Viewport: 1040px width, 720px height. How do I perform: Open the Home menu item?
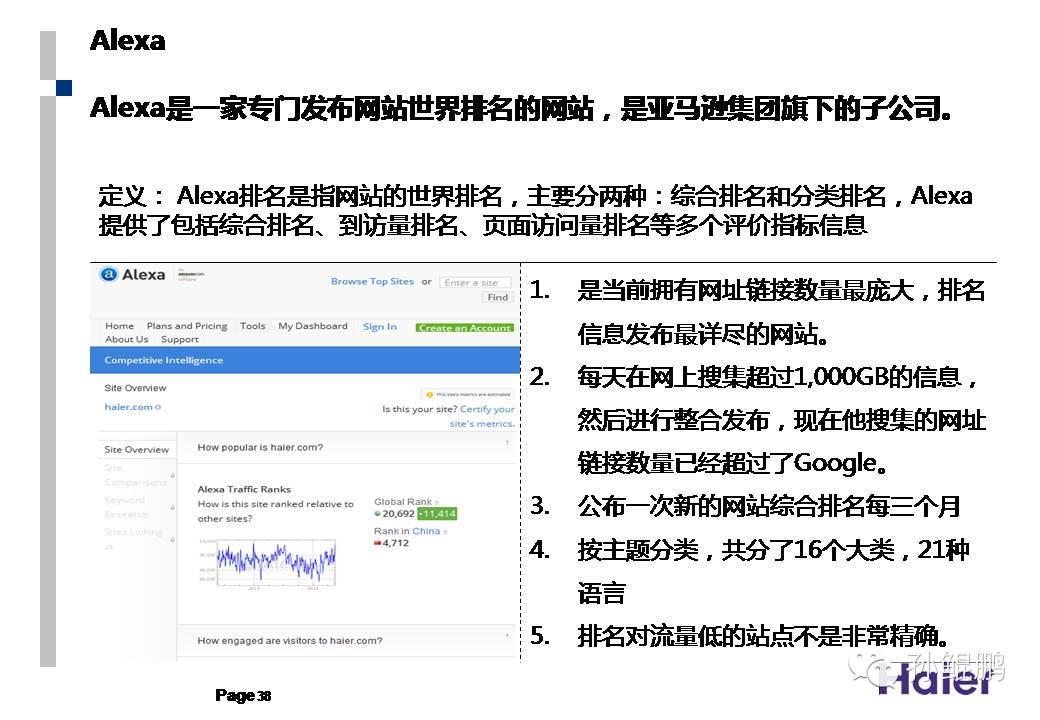tap(119, 326)
